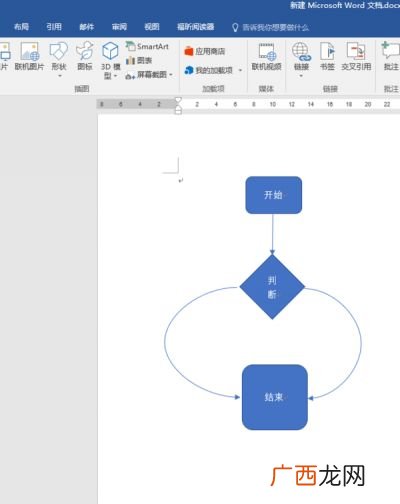This screenshot has height=504, width=400.
Task: Expand the Shapes dropdown arrow
Action: pyautogui.click(x=60, y=76)
